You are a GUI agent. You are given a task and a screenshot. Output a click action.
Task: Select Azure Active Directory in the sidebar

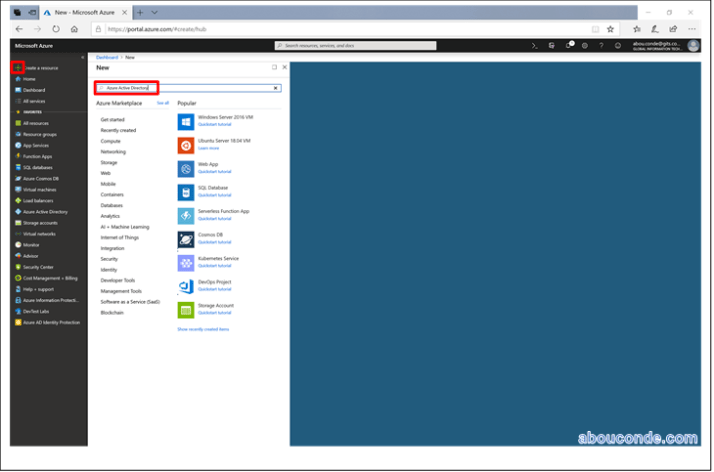click(x=45, y=212)
